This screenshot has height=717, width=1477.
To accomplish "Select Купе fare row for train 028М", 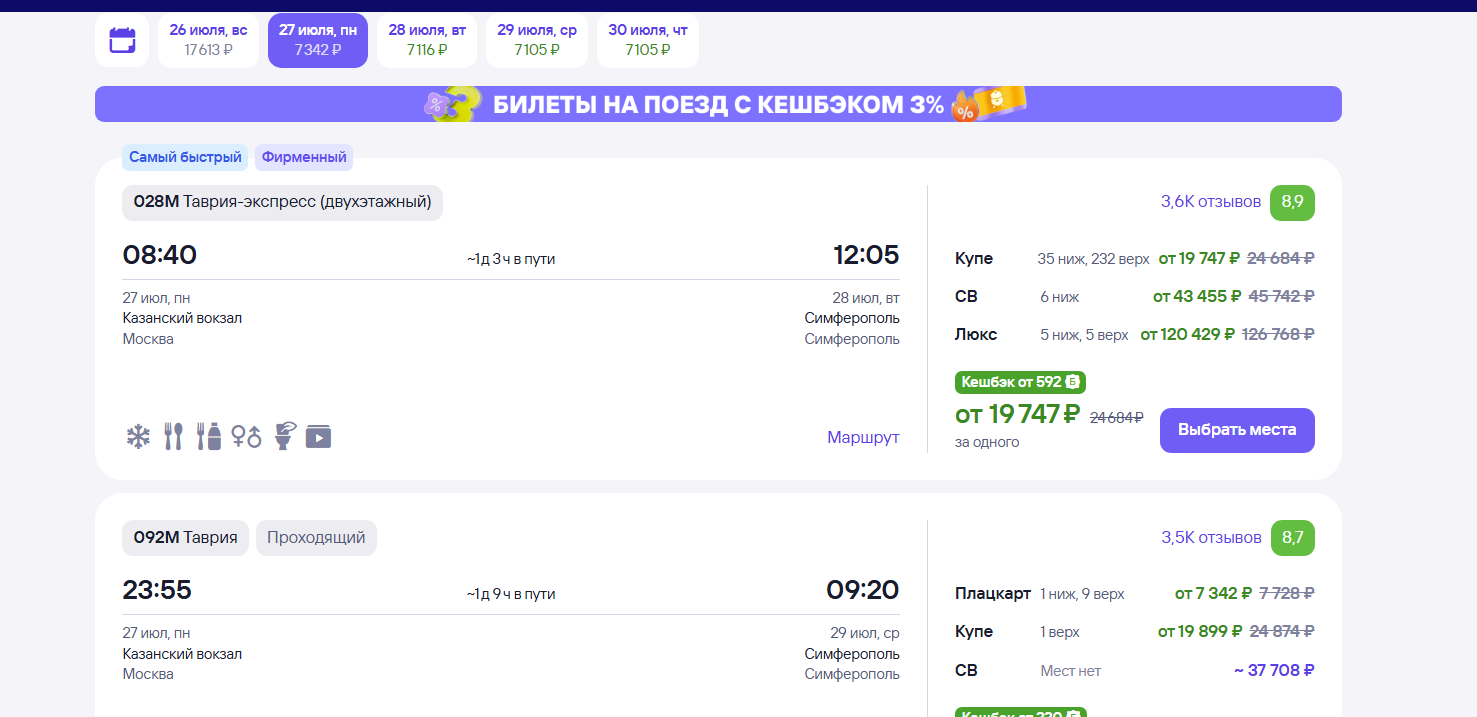I will (1135, 258).
